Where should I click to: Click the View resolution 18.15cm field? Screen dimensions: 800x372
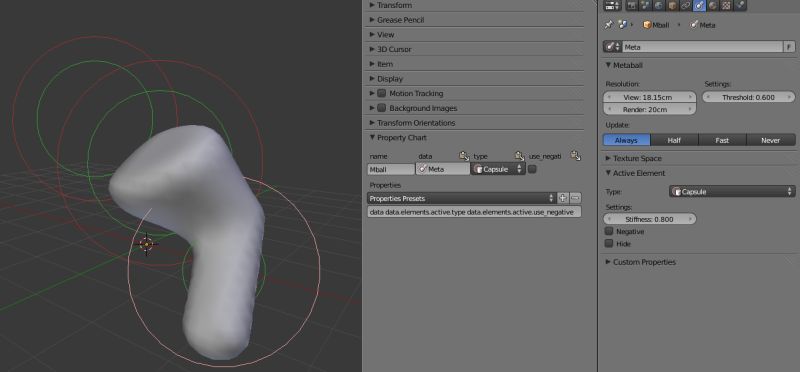coord(649,97)
